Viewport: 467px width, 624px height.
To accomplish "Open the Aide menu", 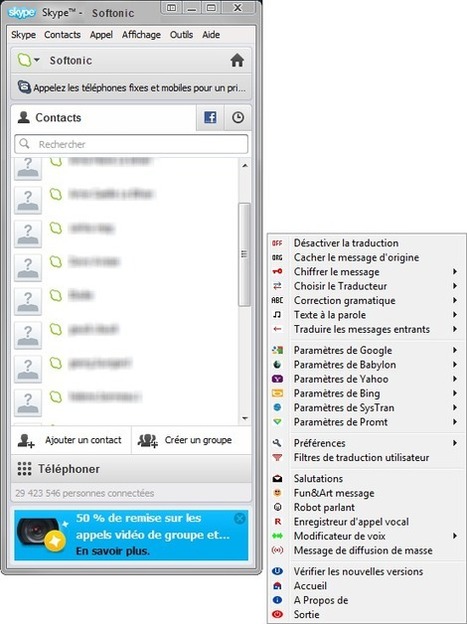I will tap(211, 35).
